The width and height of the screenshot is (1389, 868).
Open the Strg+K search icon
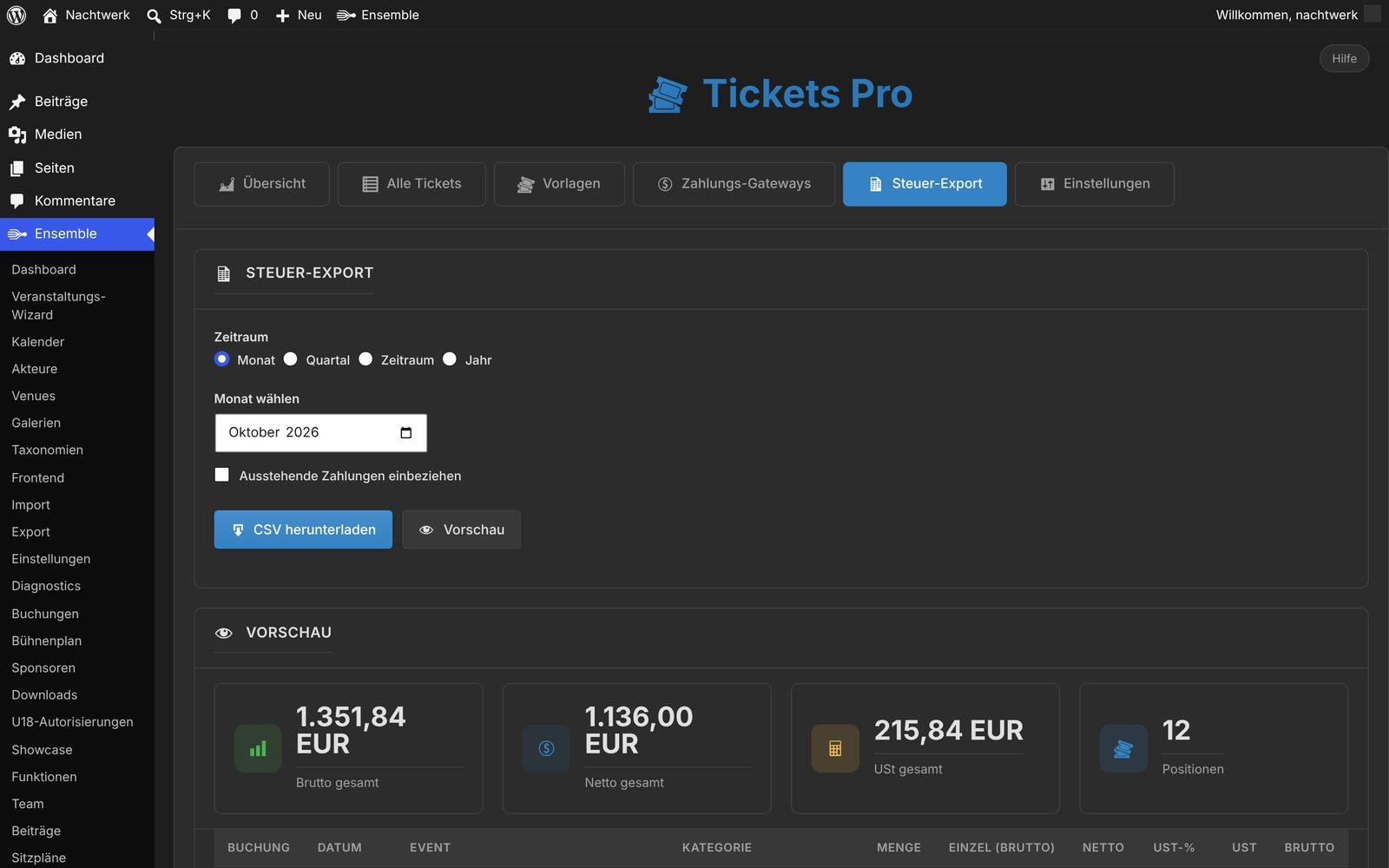[x=154, y=16]
